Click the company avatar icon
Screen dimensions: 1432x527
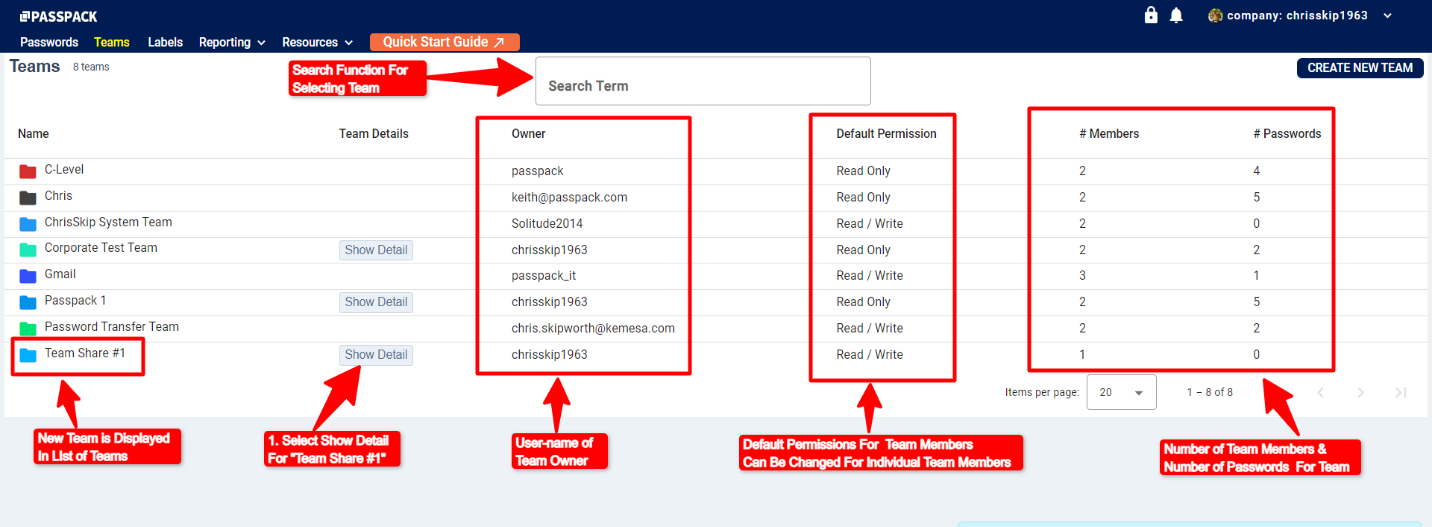pyautogui.click(x=1216, y=15)
